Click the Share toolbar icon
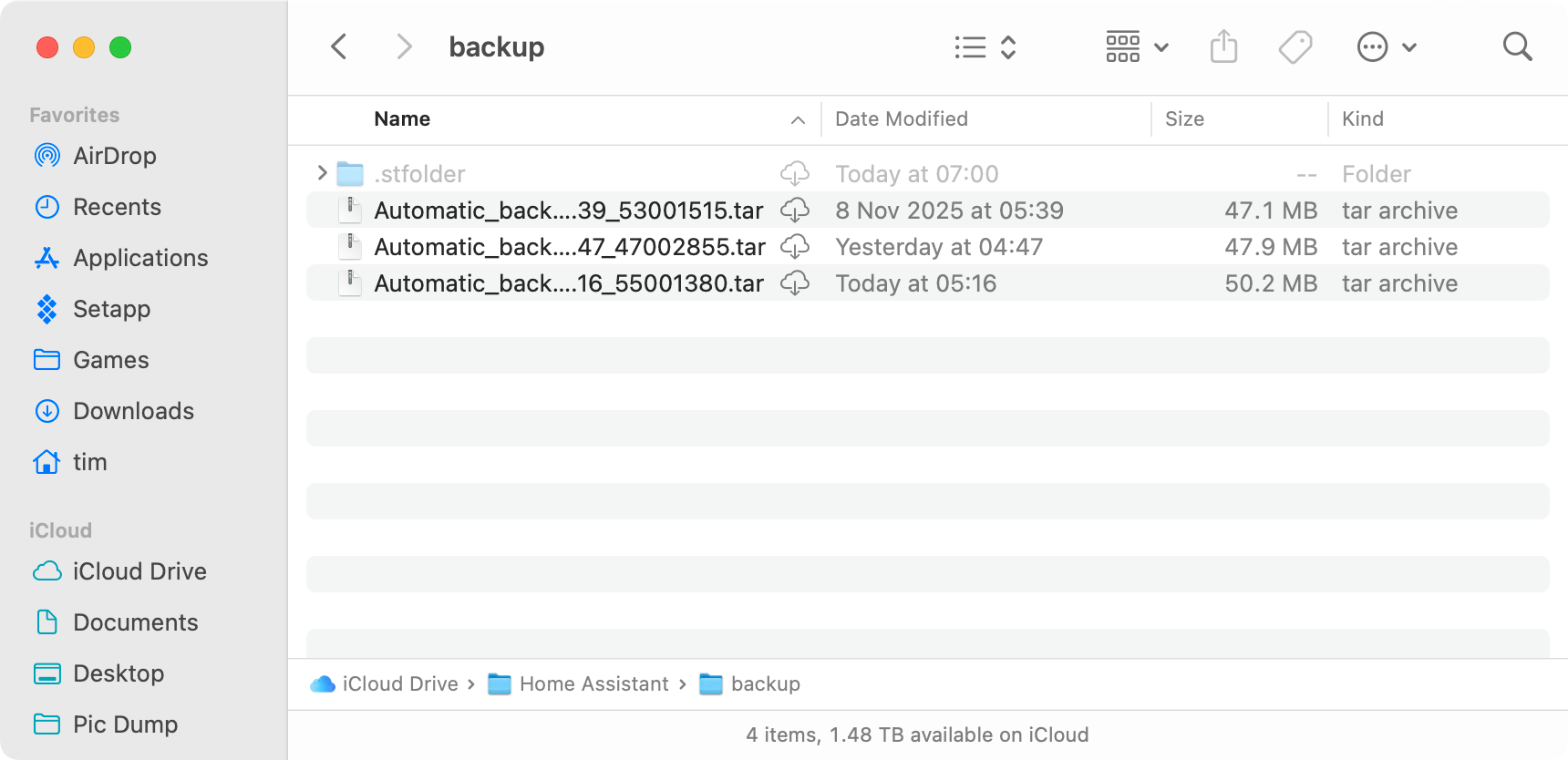This screenshot has width=1568, height=760. coord(1223,46)
